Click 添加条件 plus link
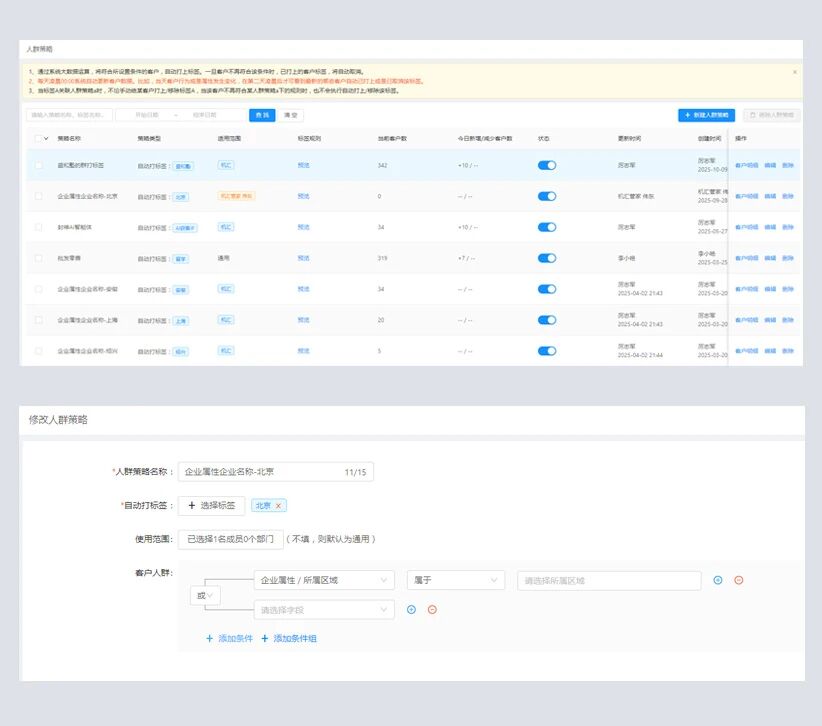822x726 pixels. coord(228,638)
